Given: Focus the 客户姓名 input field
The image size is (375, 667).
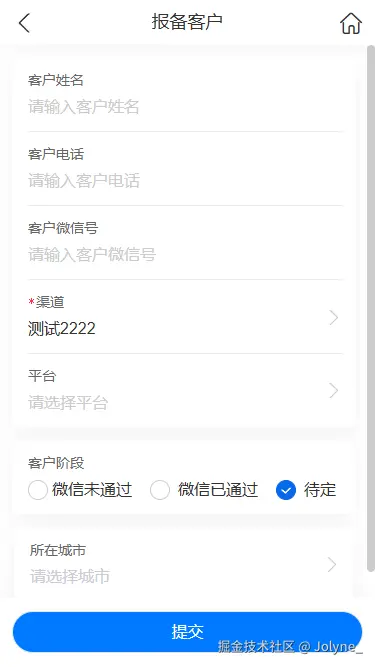Looking at the screenshot, I should pos(185,107).
